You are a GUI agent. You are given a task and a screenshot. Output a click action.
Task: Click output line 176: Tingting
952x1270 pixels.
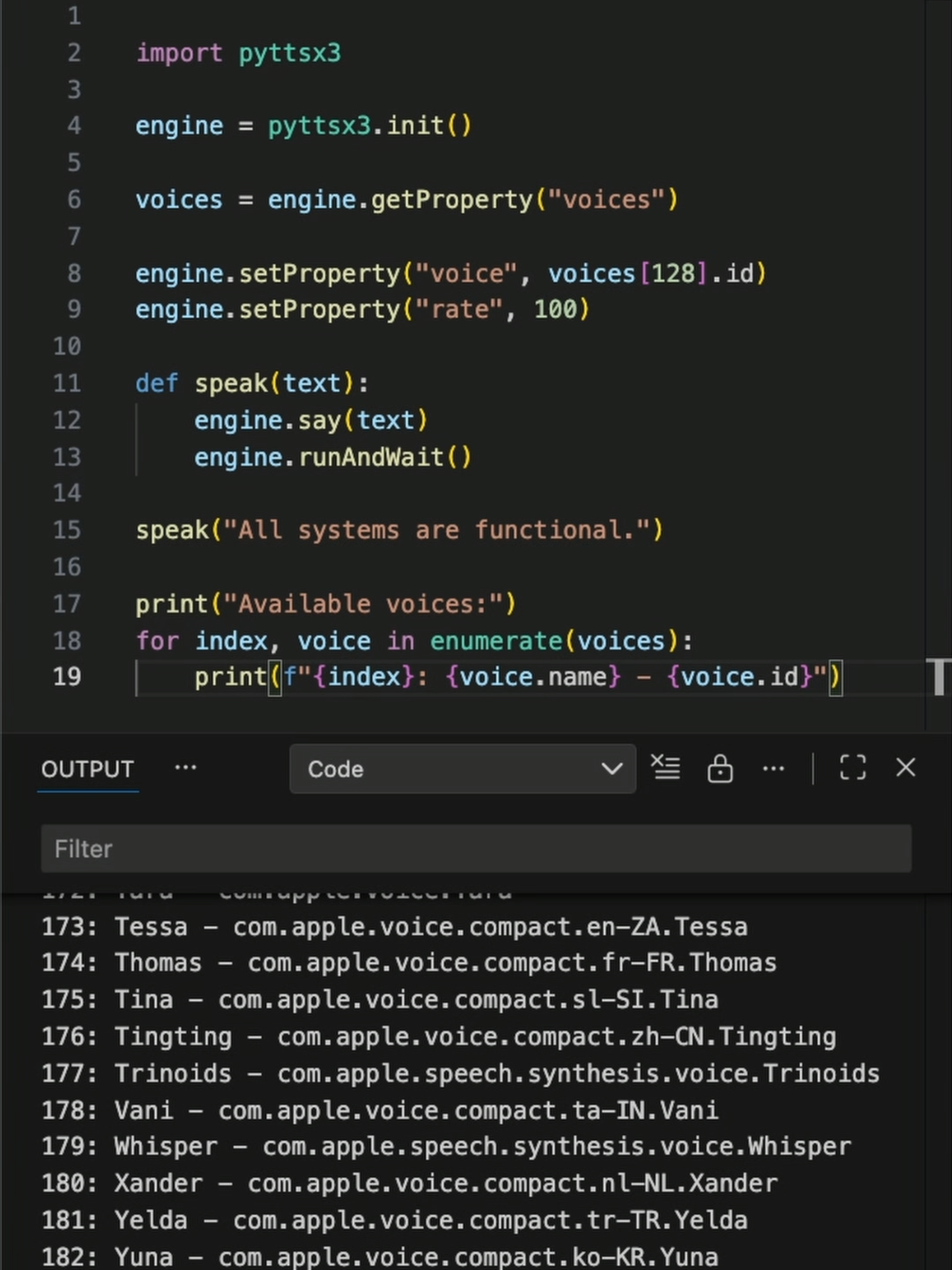[439, 1036]
